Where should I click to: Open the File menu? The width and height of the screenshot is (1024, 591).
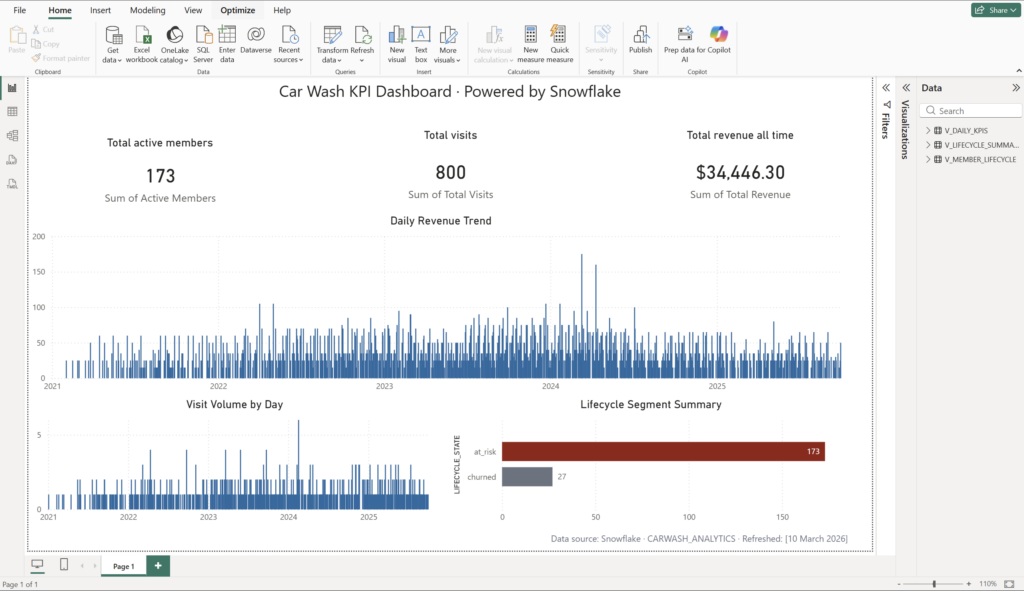tap(20, 10)
